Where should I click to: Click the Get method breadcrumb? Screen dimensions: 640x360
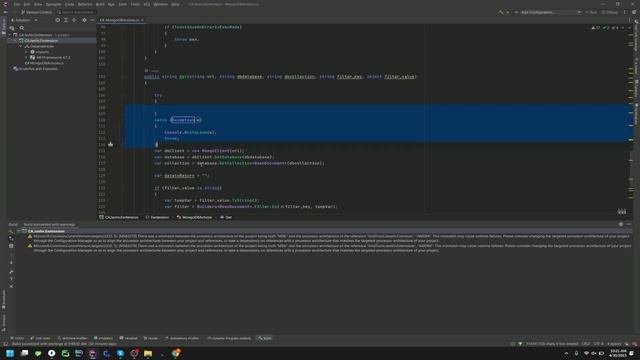226,217
